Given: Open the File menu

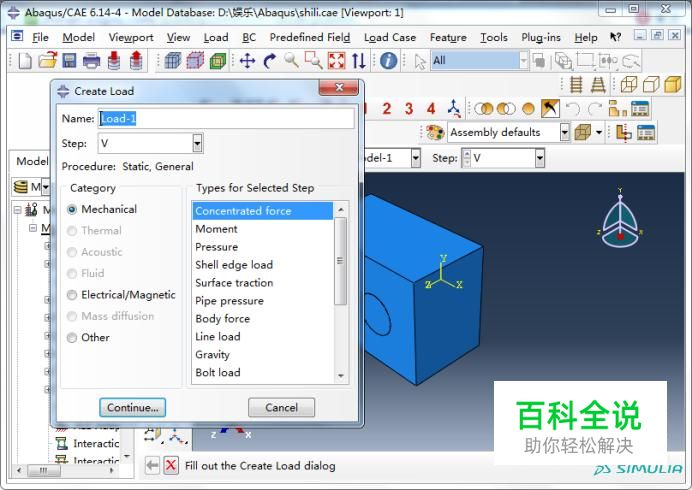Looking at the screenshot, I should tap(40, 38).
